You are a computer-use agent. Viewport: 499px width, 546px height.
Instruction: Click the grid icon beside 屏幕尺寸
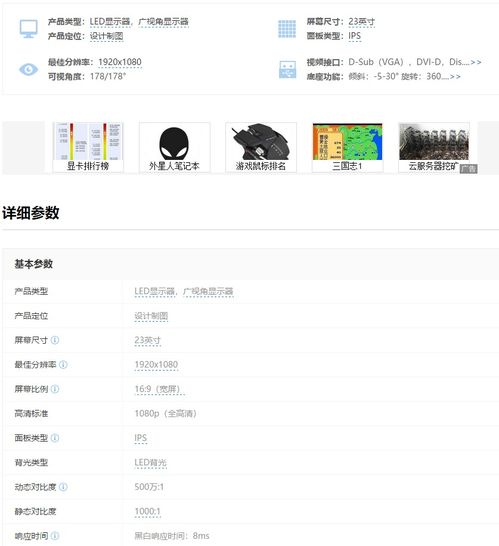[287, 29]
